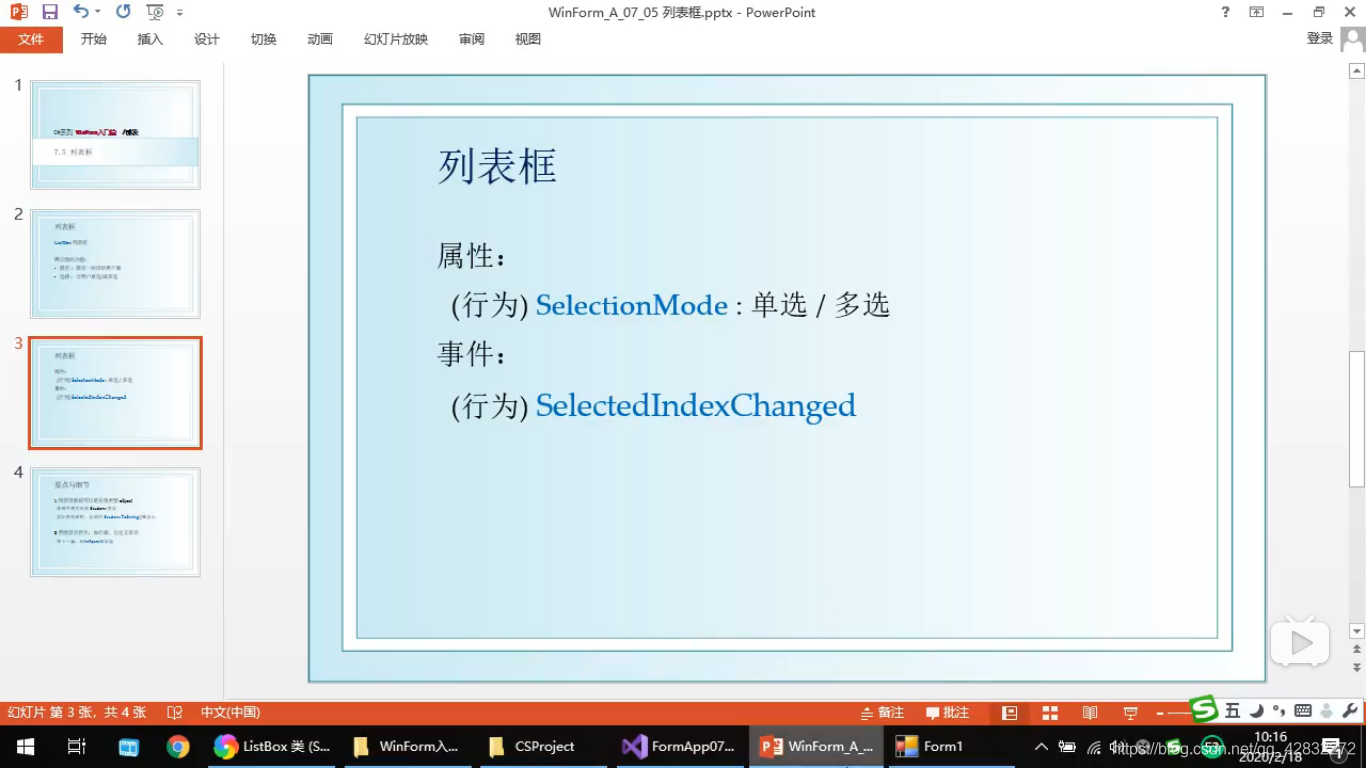
Task: Open the IME wrench settings icon
Action: pos(1350,711)
